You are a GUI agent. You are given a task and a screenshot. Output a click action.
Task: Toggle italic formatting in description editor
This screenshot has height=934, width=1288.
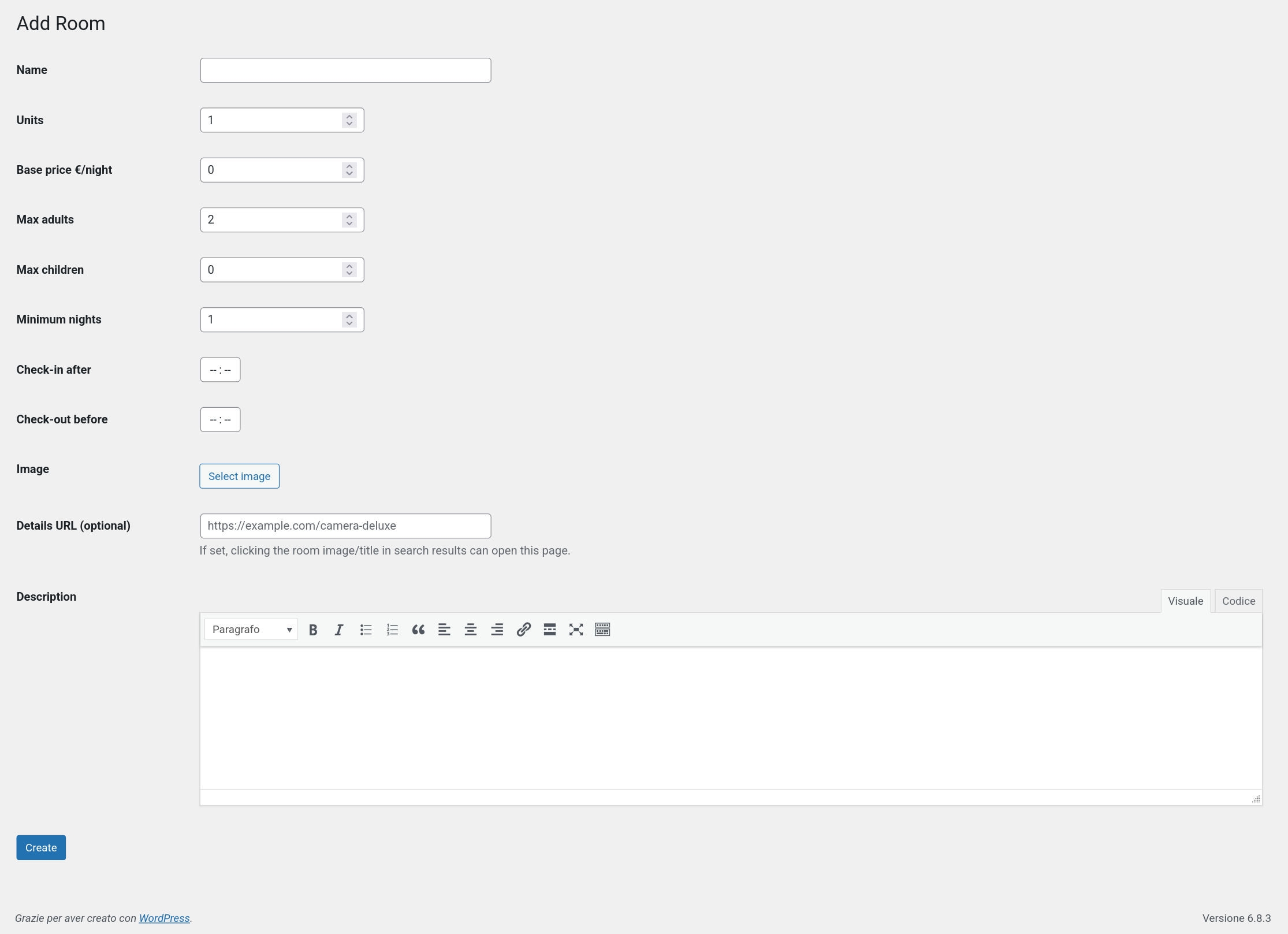pos(339,630)
